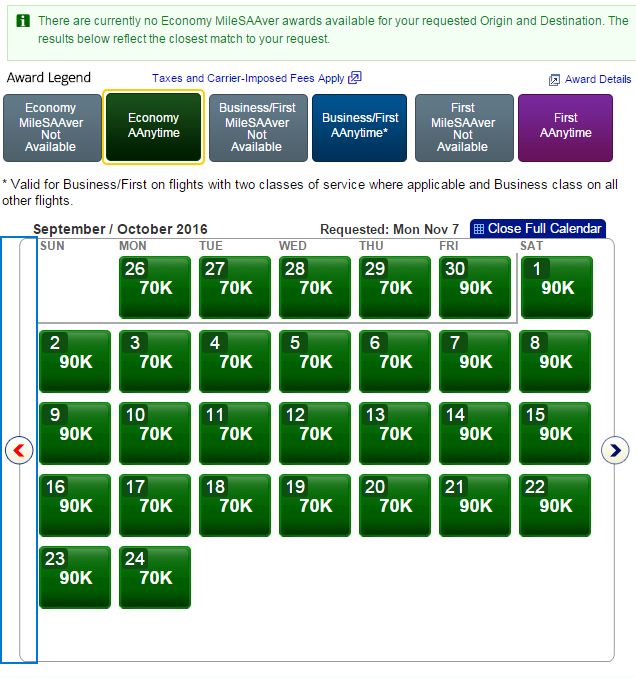Pick Friday September 30 at 90K
The width and height of the screenshot is (636, 678).
pos(475,287)
